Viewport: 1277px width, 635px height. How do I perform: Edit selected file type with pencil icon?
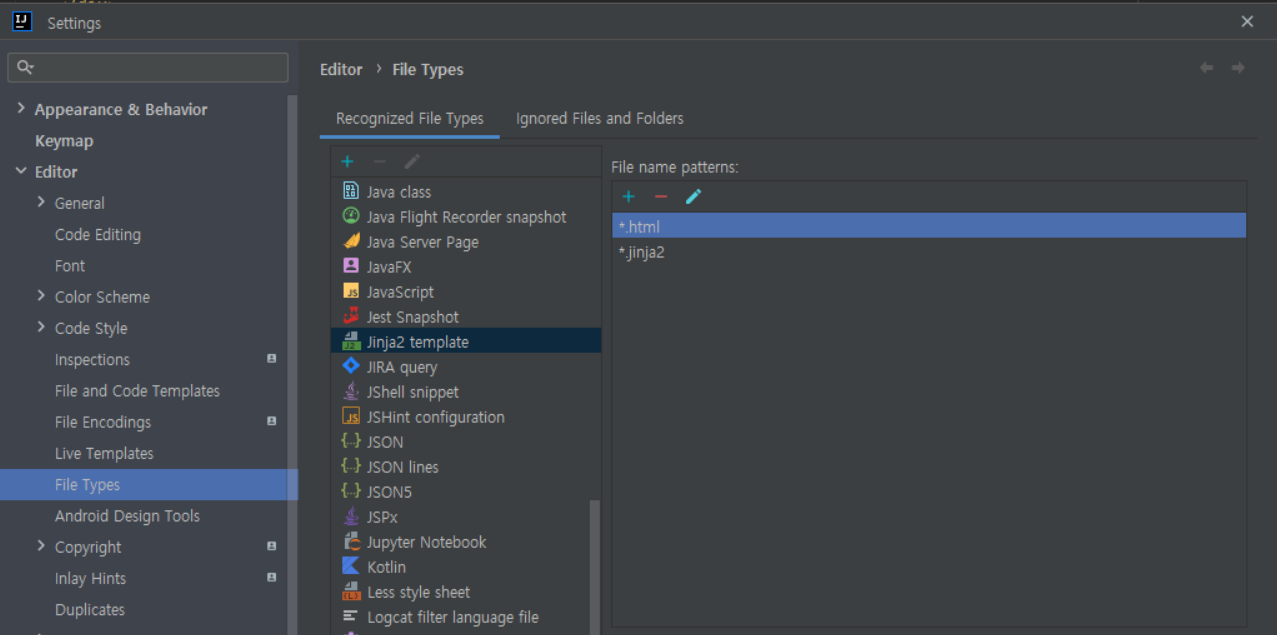(412, 161)
